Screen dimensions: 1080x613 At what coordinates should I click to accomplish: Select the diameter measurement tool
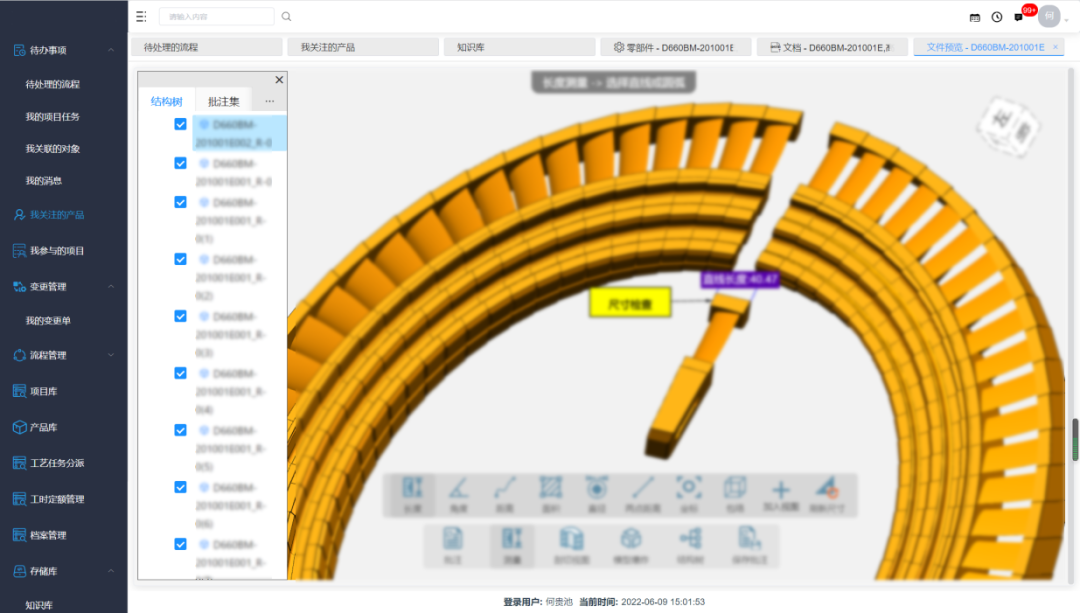pyautogui.click(x=596, y=495)
